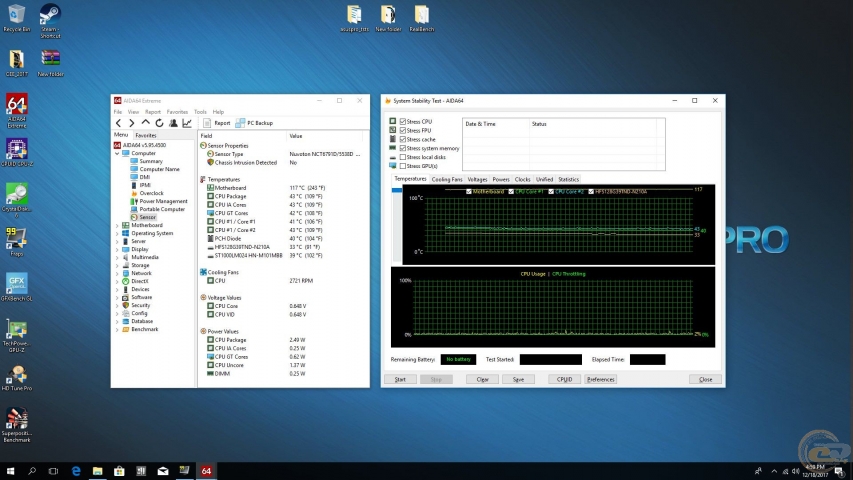Click the Save button in Stability Test

point(518,379)
